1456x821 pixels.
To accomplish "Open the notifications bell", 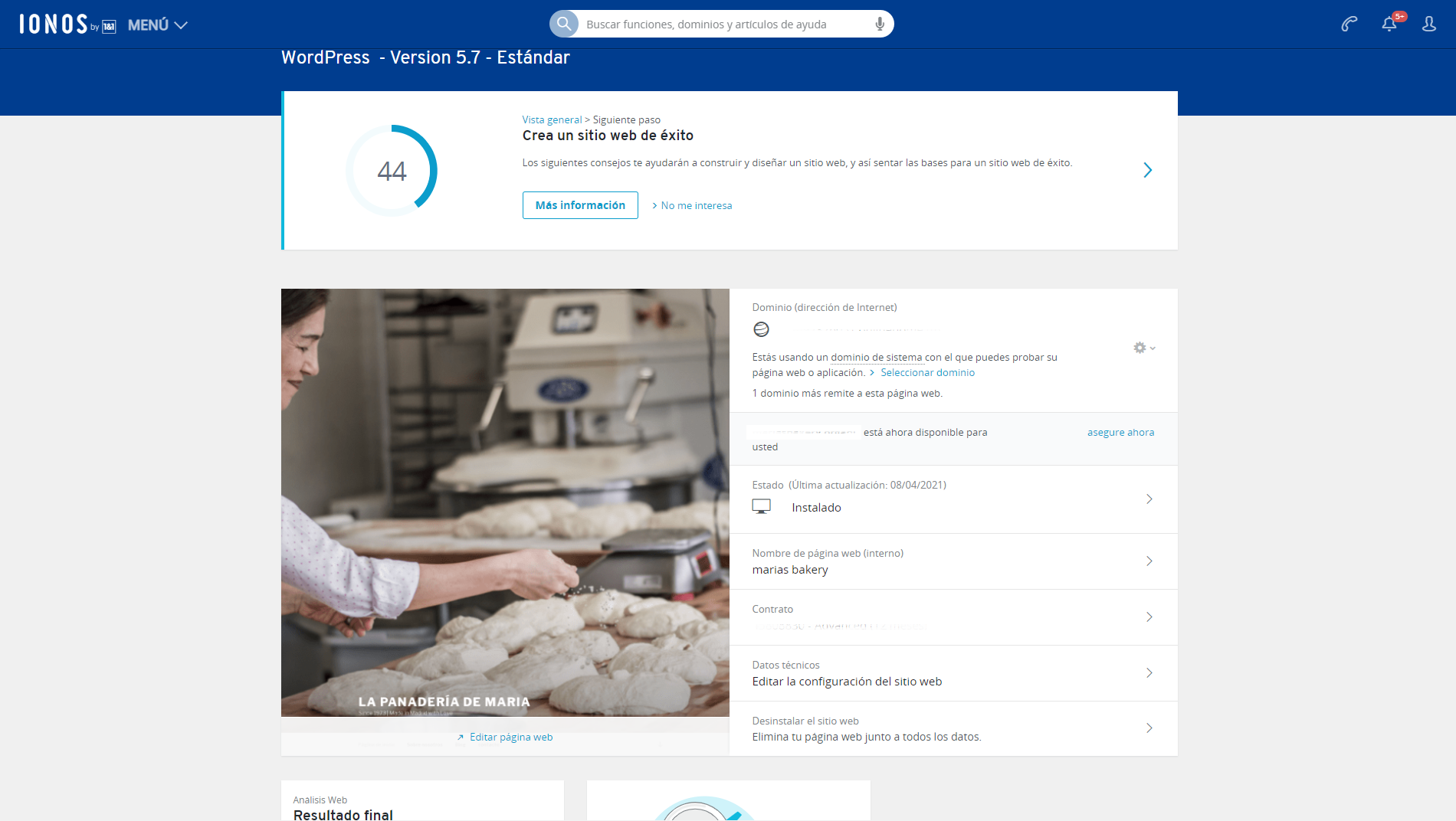I will tap(1389, 25).
